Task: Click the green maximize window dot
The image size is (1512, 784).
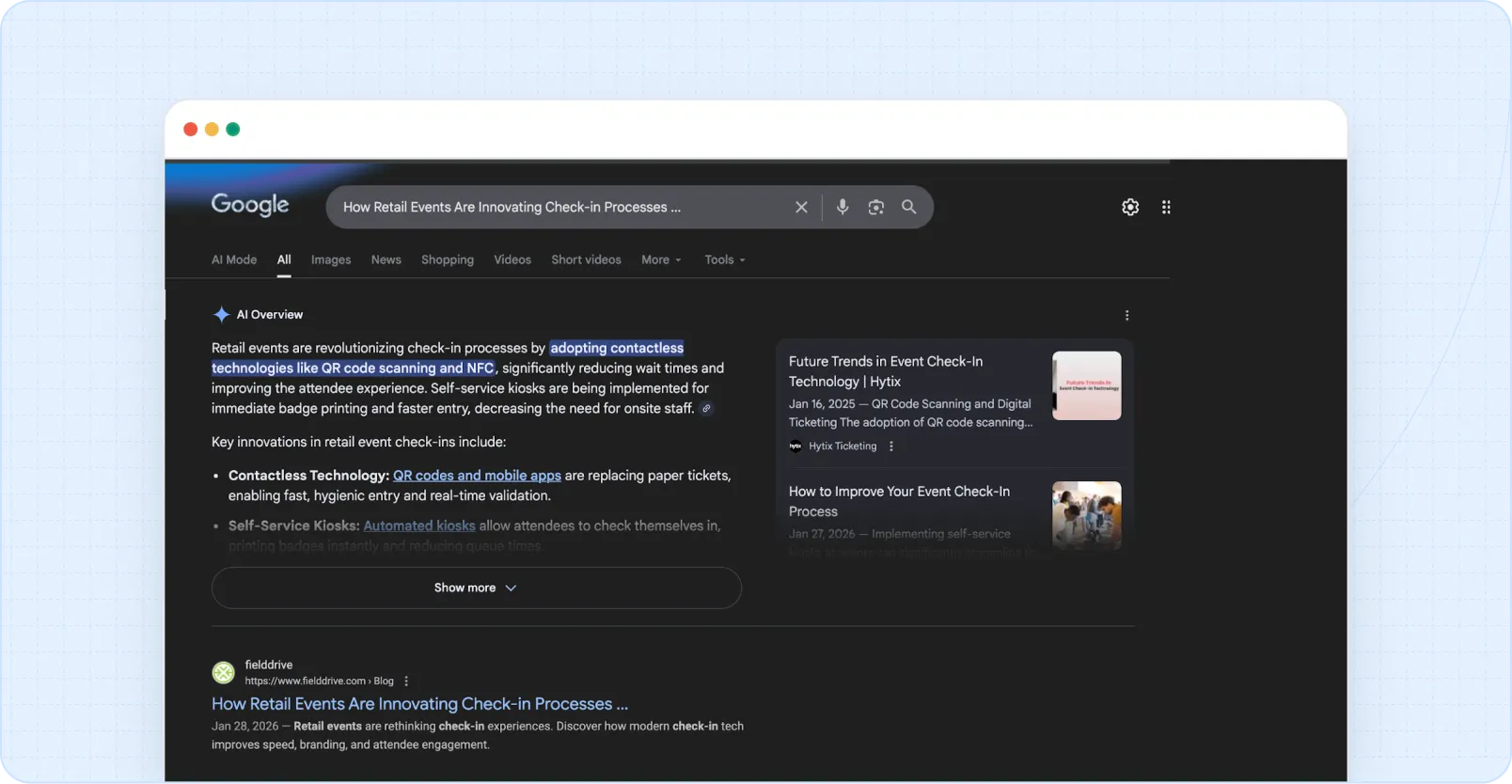Action: [x=233, y=130]
